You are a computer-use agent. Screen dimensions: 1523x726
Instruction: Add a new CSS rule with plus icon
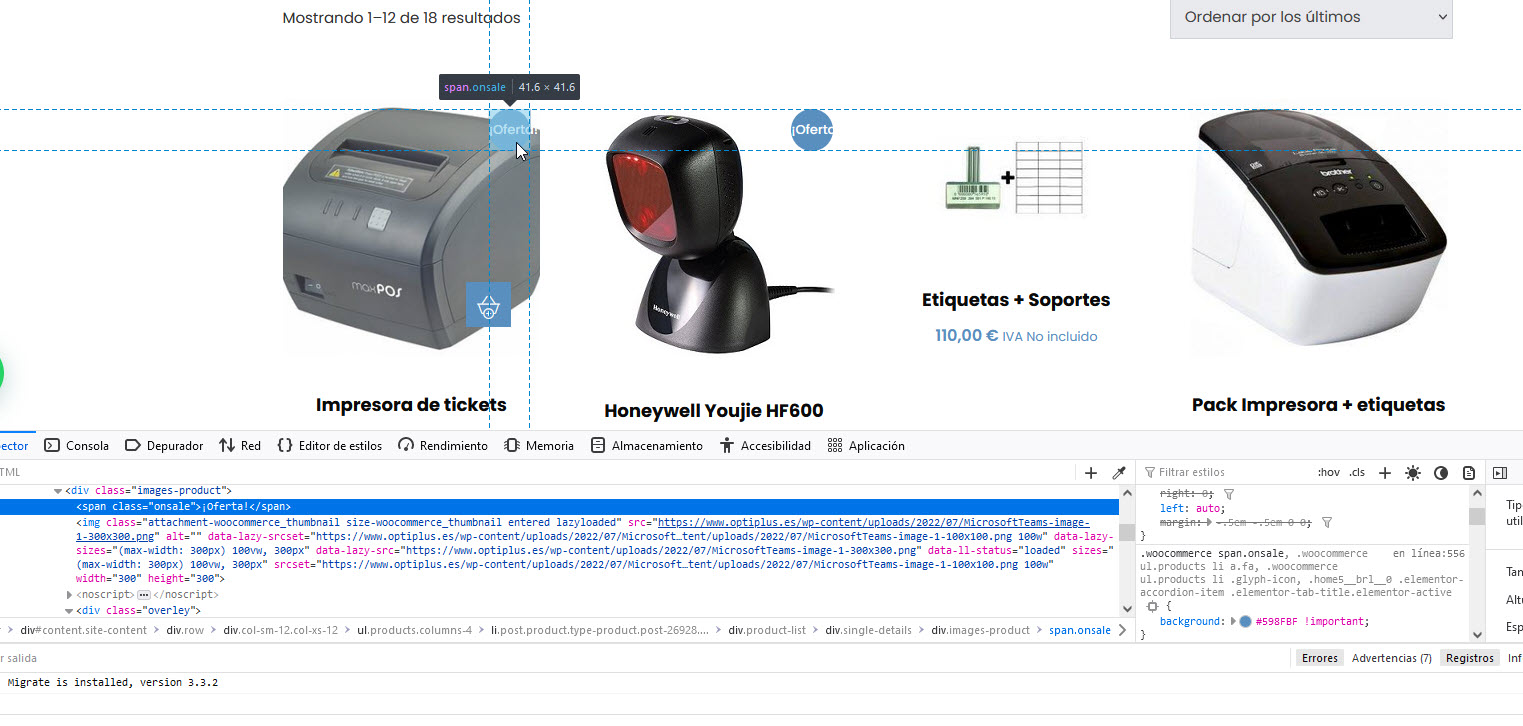[1385, 472]
